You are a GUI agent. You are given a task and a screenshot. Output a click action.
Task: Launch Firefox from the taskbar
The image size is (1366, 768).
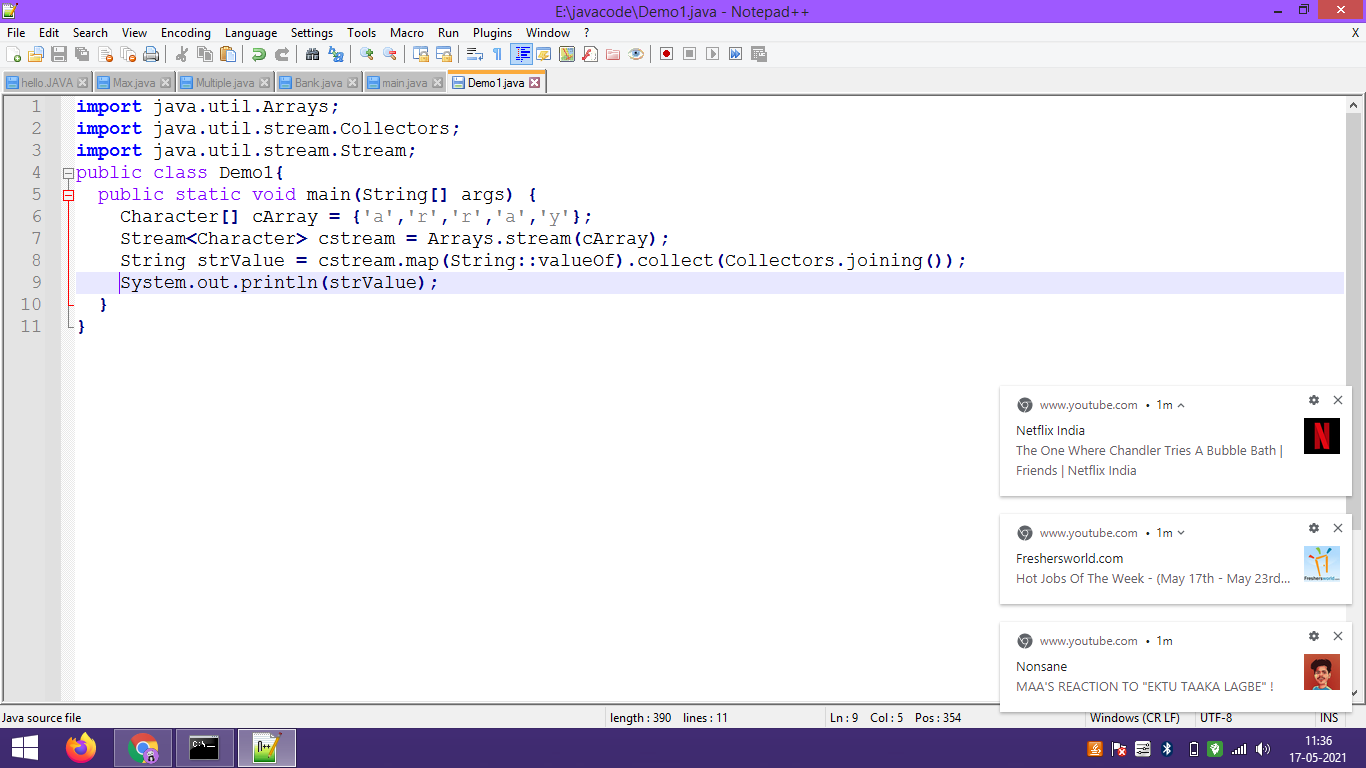[x=81, y=748]
